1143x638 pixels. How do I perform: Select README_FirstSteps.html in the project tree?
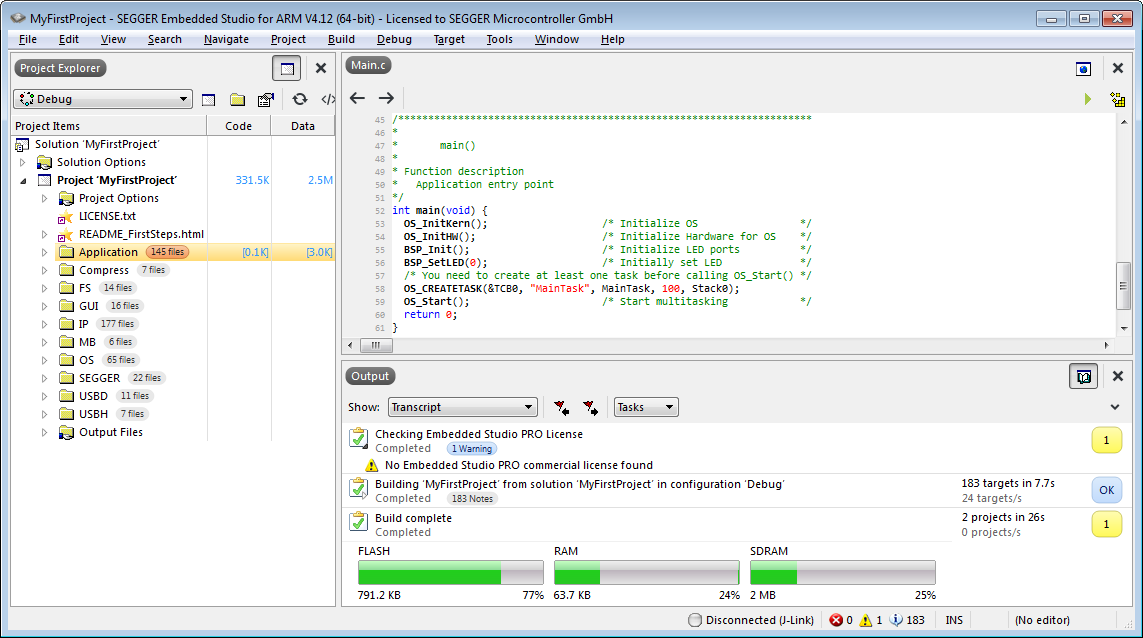point(141,234)
